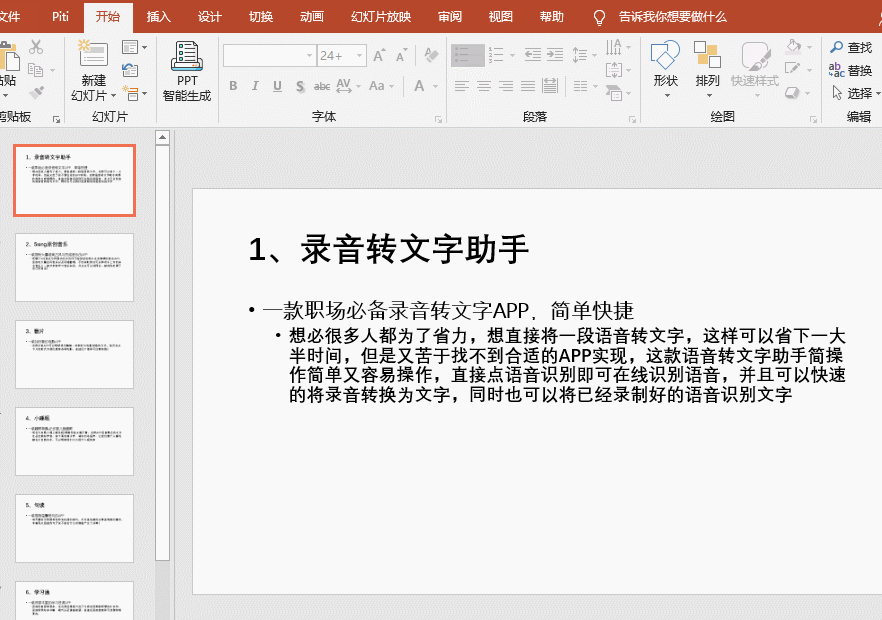Open 段落 dialog launcher
The image size is (882, 620).
[632, 119]
